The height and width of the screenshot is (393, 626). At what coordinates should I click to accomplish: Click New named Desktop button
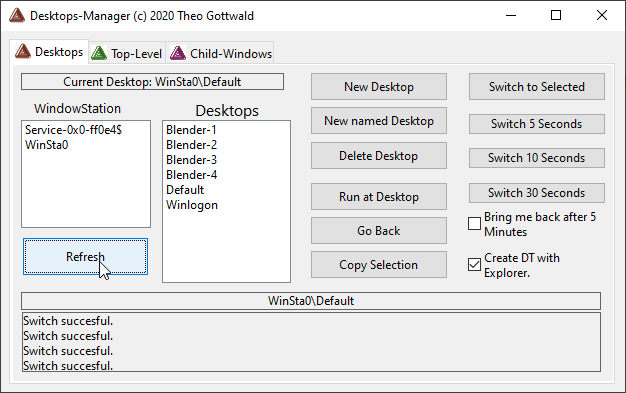coord(379,121)
